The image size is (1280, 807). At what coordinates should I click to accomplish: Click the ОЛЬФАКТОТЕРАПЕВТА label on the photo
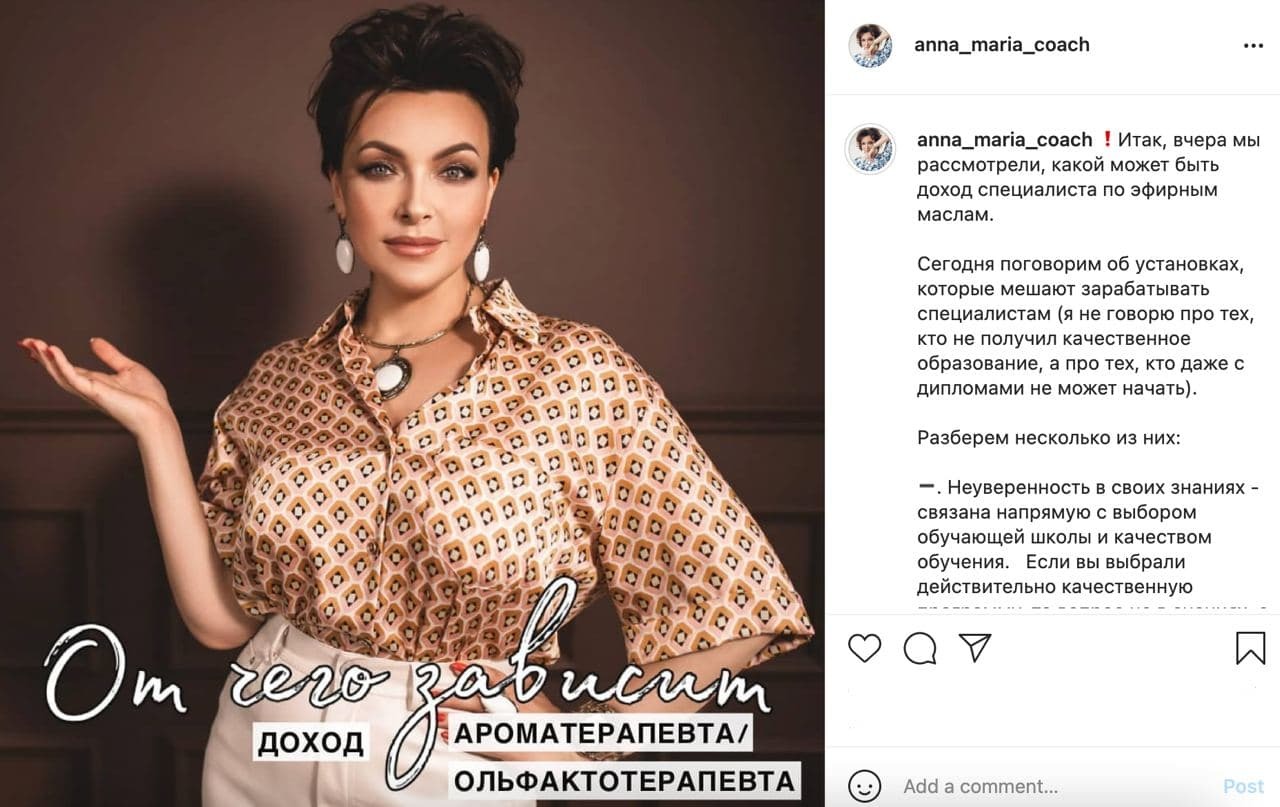pos(627,779)
